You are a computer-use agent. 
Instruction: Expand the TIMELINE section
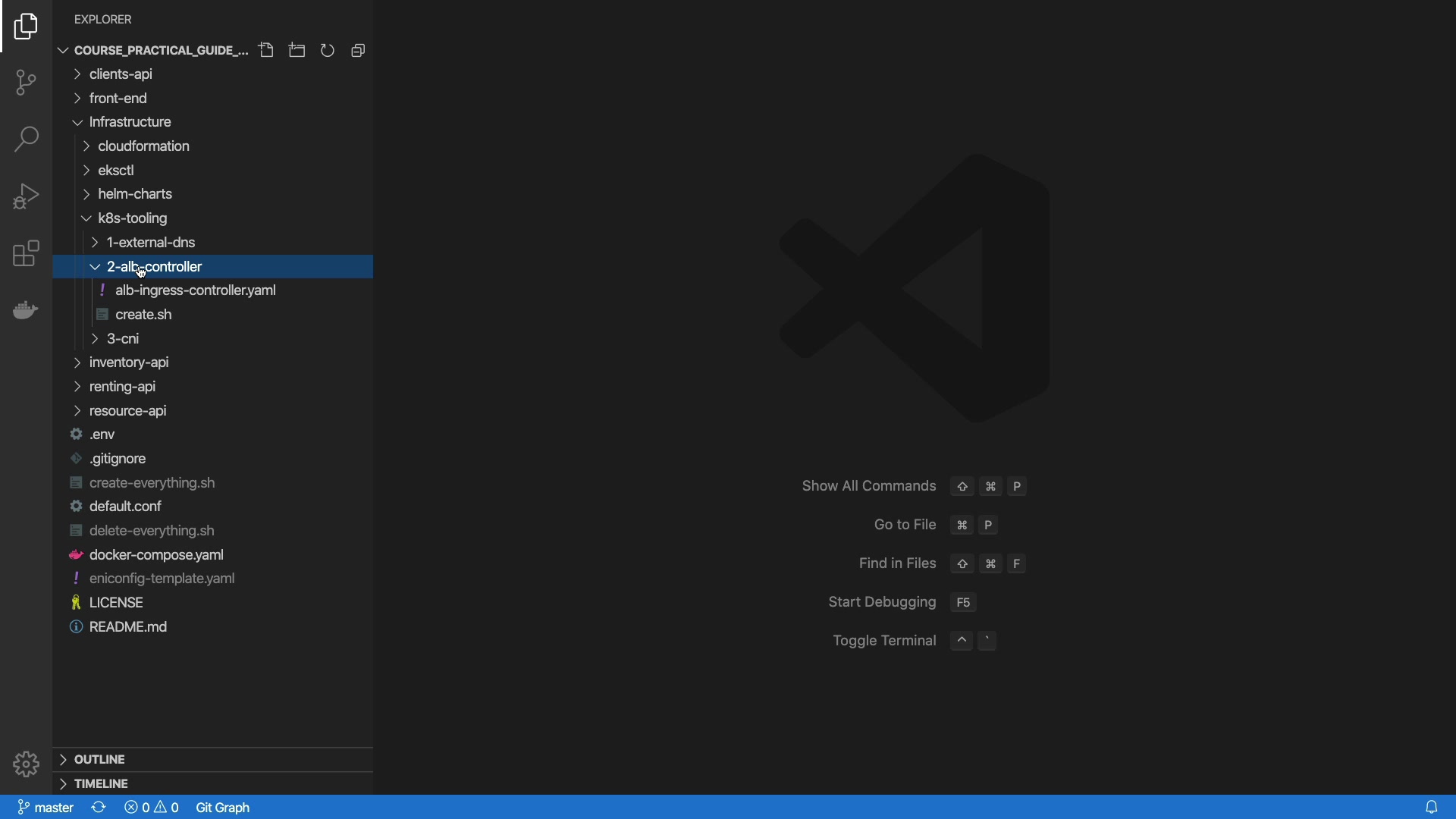point(101,784)
